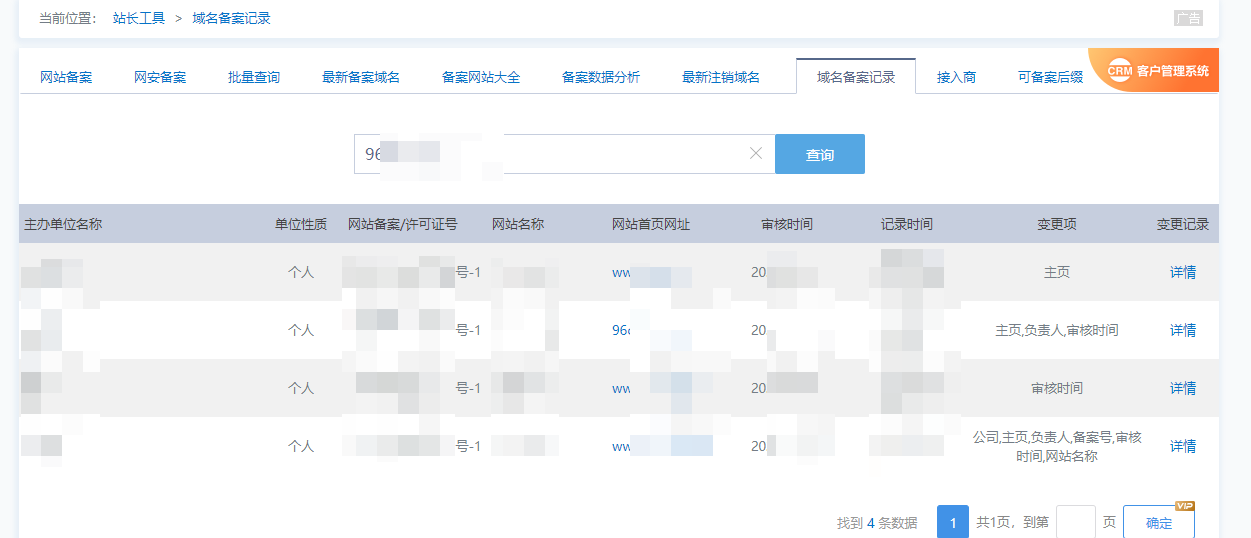Open the 最新注销域名 tab
Viewport: 1251px width, 538px height.
pos(721,77)
